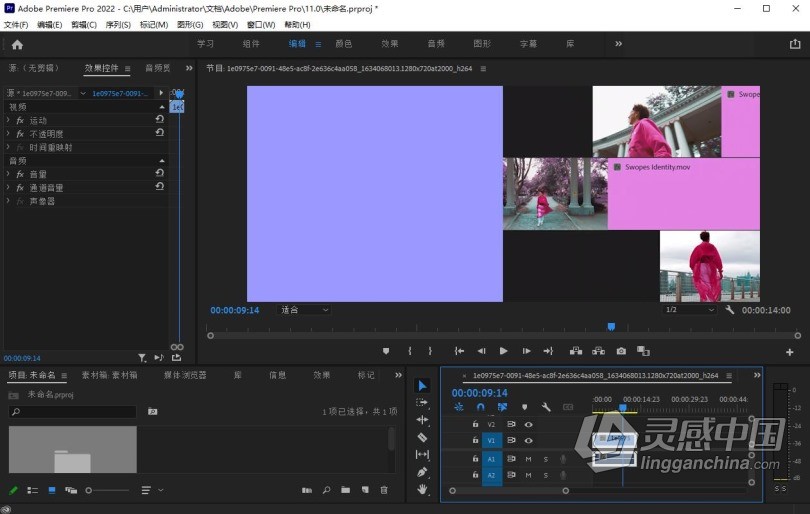This screenshot has height=514, width=810.
Task: Switch to the 效果 workspace tab
Action: tap(390, 44)
